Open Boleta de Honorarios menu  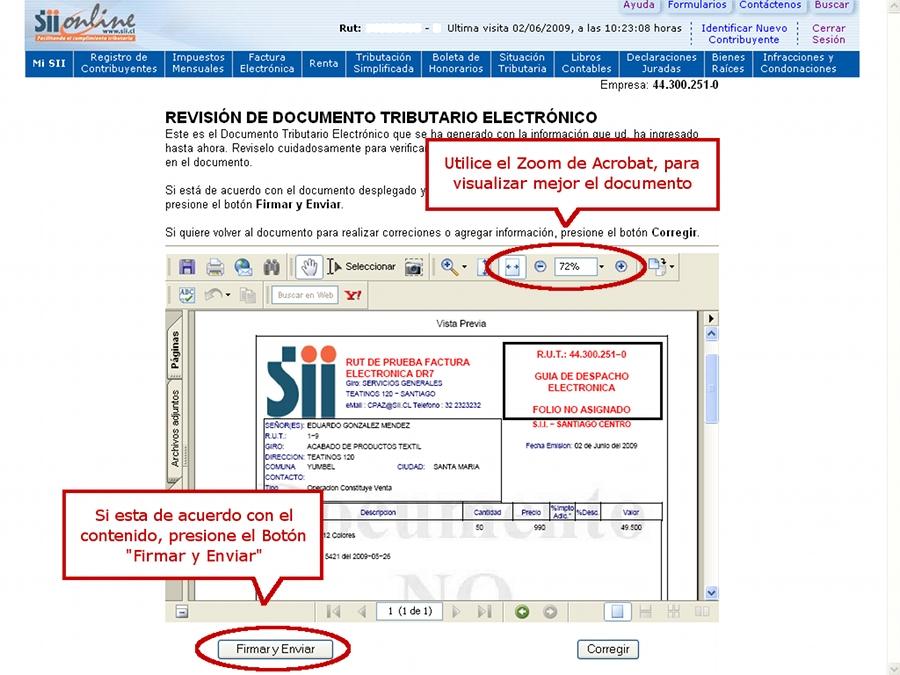pos(456,63)
